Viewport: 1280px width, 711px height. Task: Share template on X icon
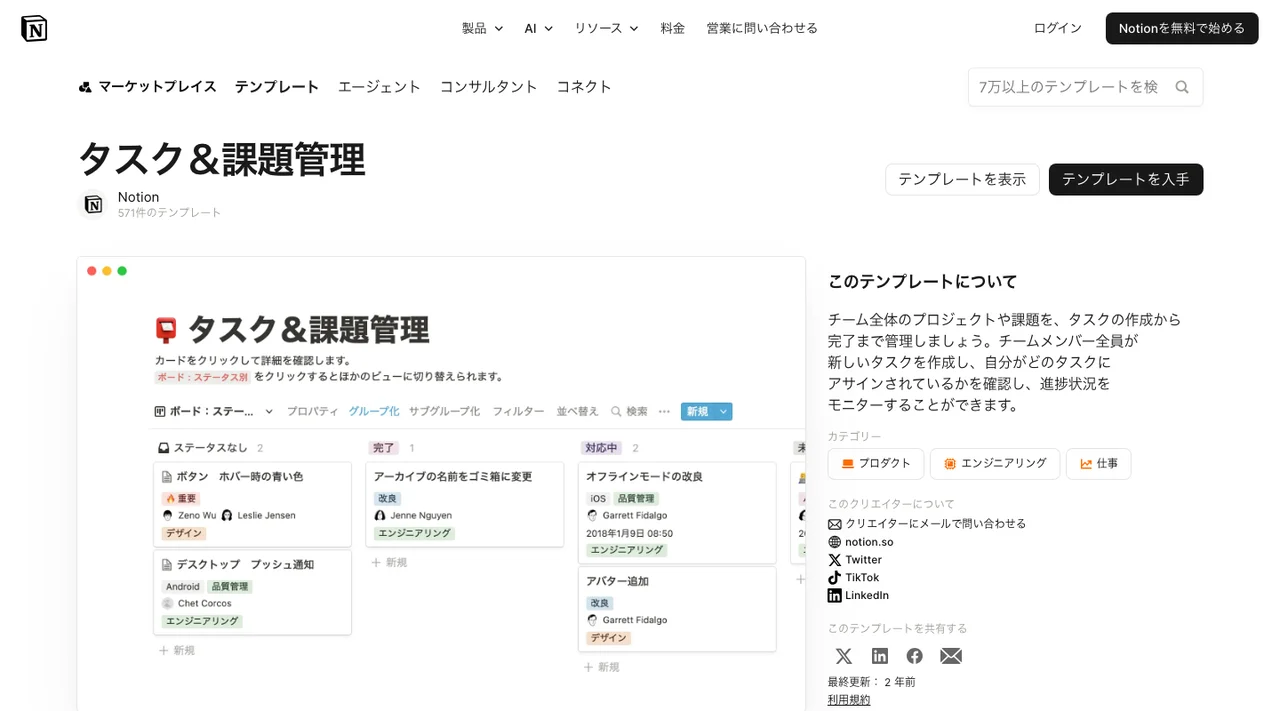[x=844, y=656]
